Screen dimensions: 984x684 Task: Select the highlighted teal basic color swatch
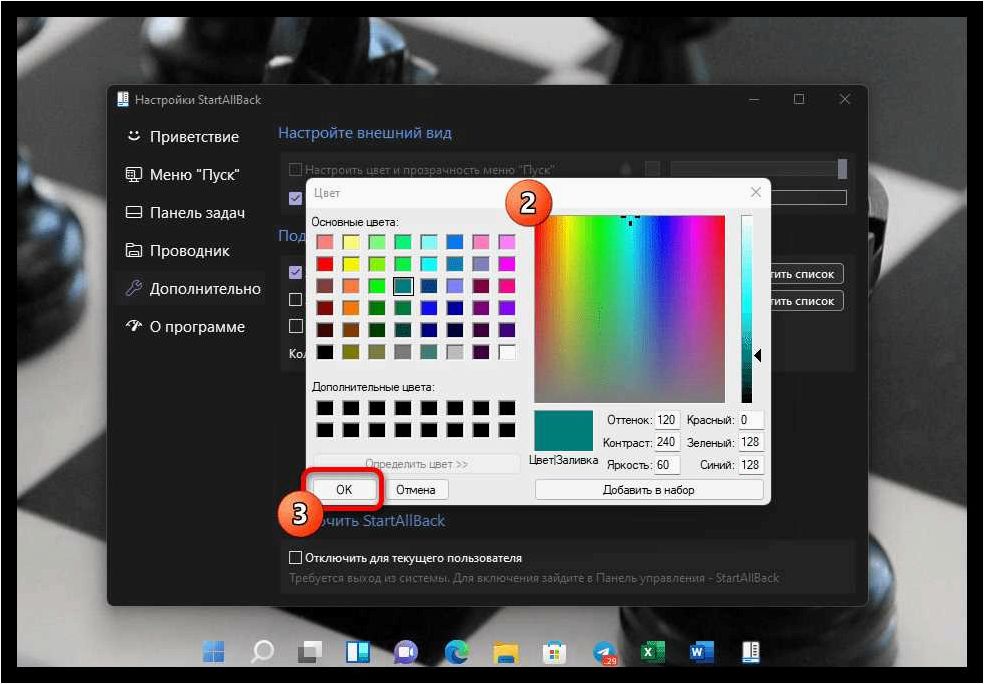(403, 286)
